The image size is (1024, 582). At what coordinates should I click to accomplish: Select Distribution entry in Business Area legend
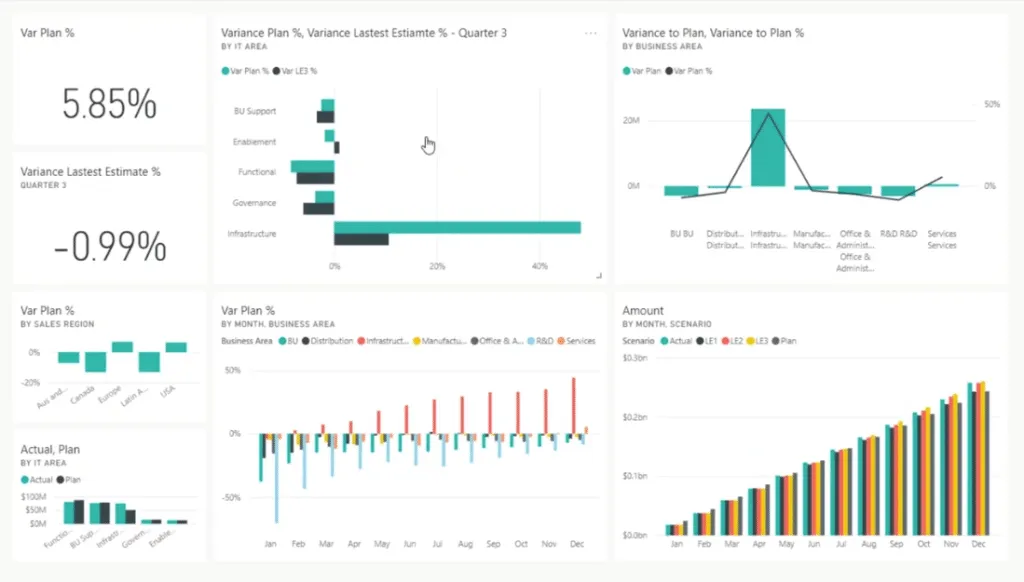click(x=331, y=341)
